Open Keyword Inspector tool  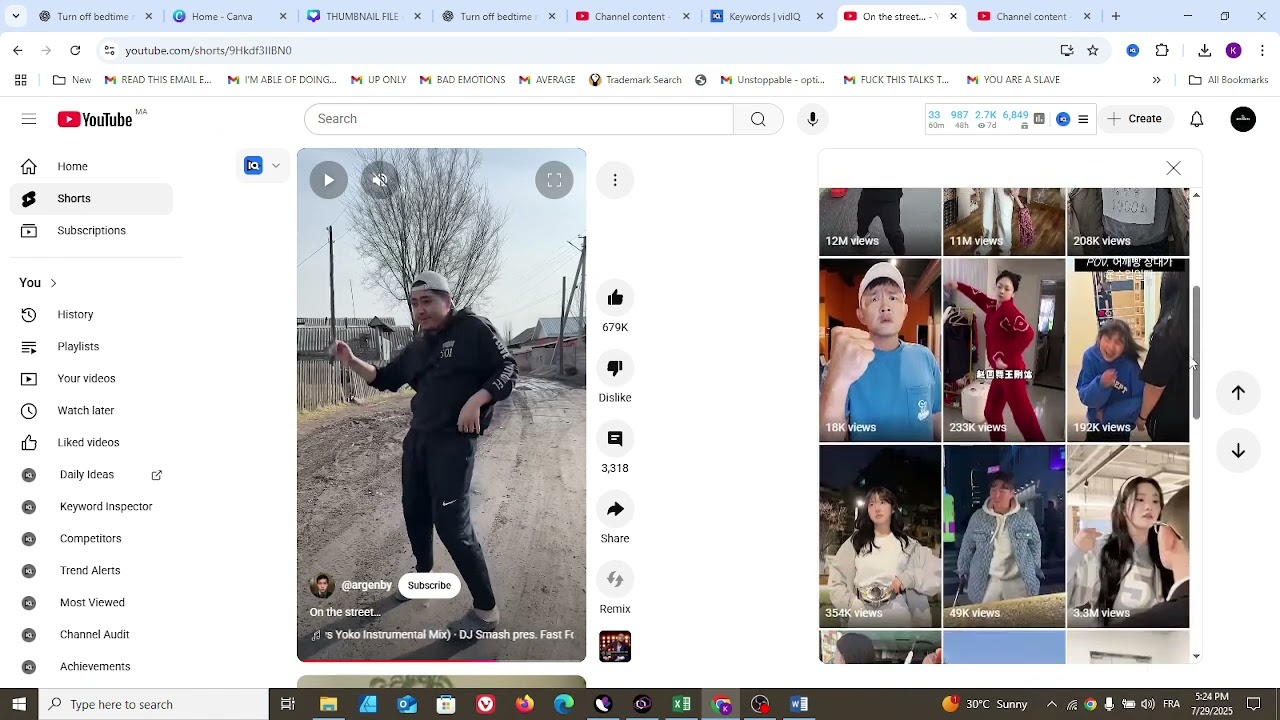[x=91, y=507]
